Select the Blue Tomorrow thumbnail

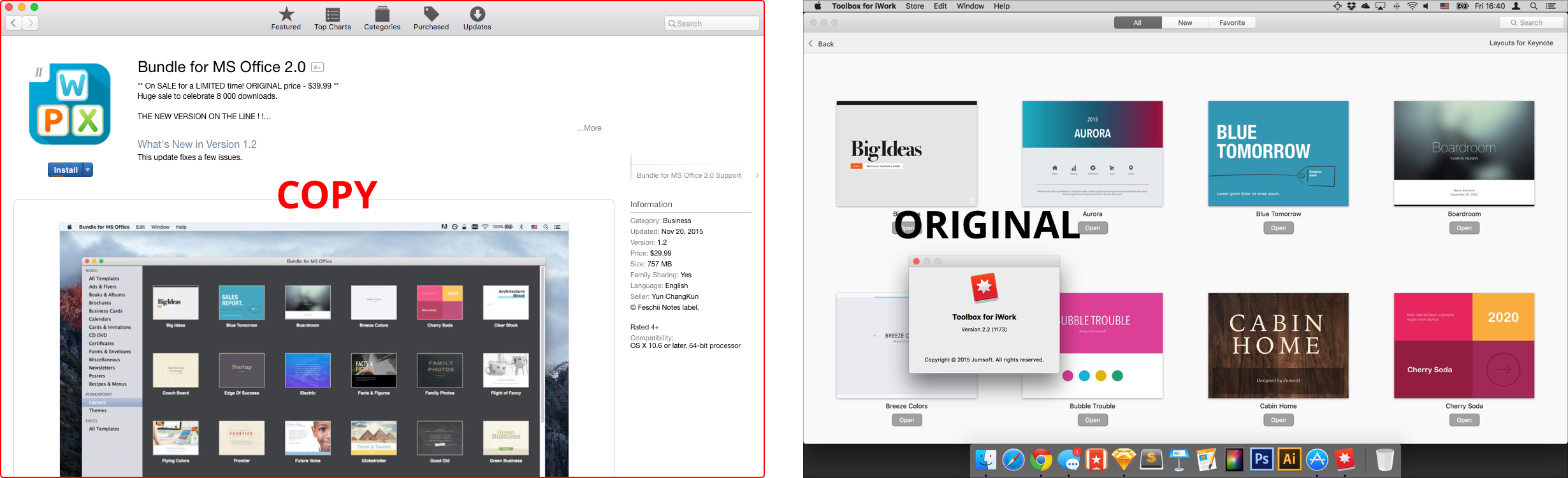(x=1278, y=154)
